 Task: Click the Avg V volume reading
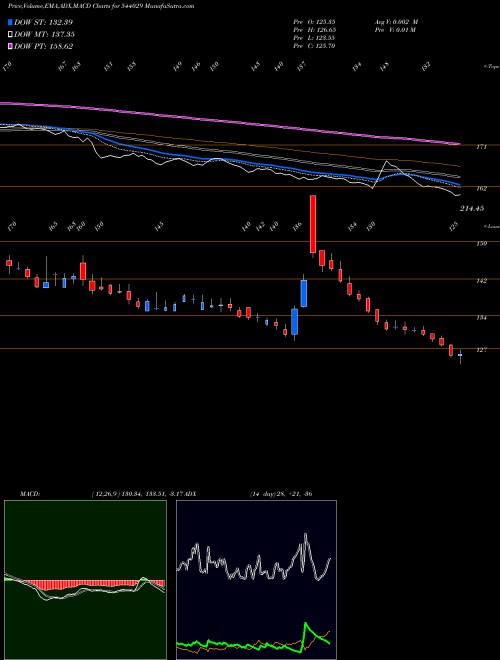coord(396,22)
